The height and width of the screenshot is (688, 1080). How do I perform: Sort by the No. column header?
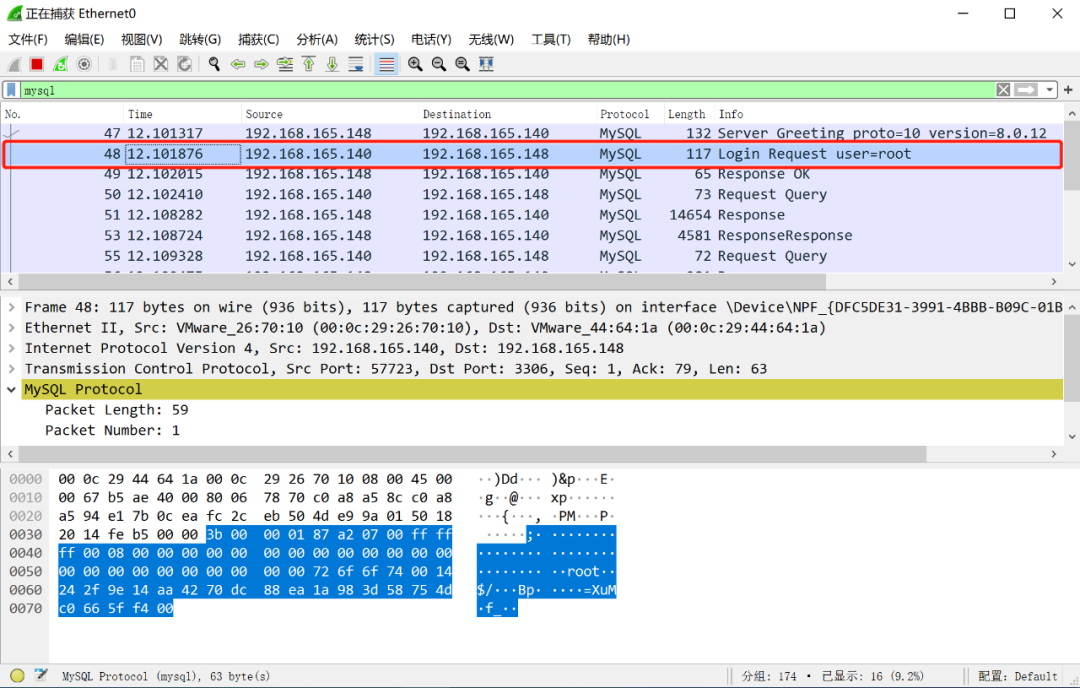(62, 114)
